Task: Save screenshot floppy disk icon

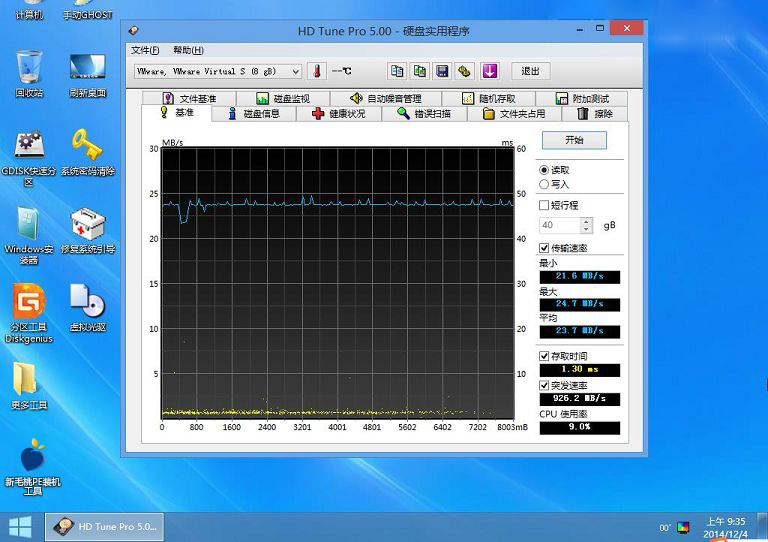Action: 442,71
